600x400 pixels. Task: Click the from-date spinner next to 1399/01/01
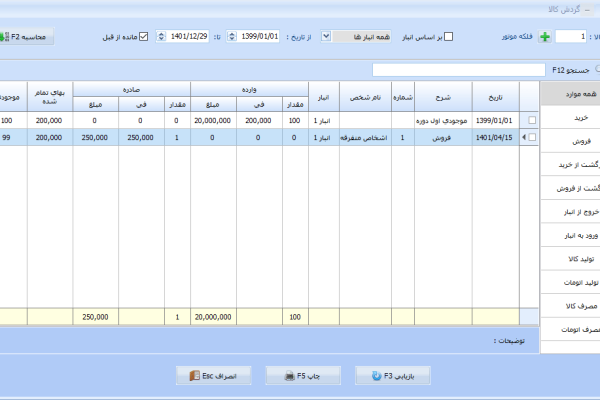click(x=232, y=37)
